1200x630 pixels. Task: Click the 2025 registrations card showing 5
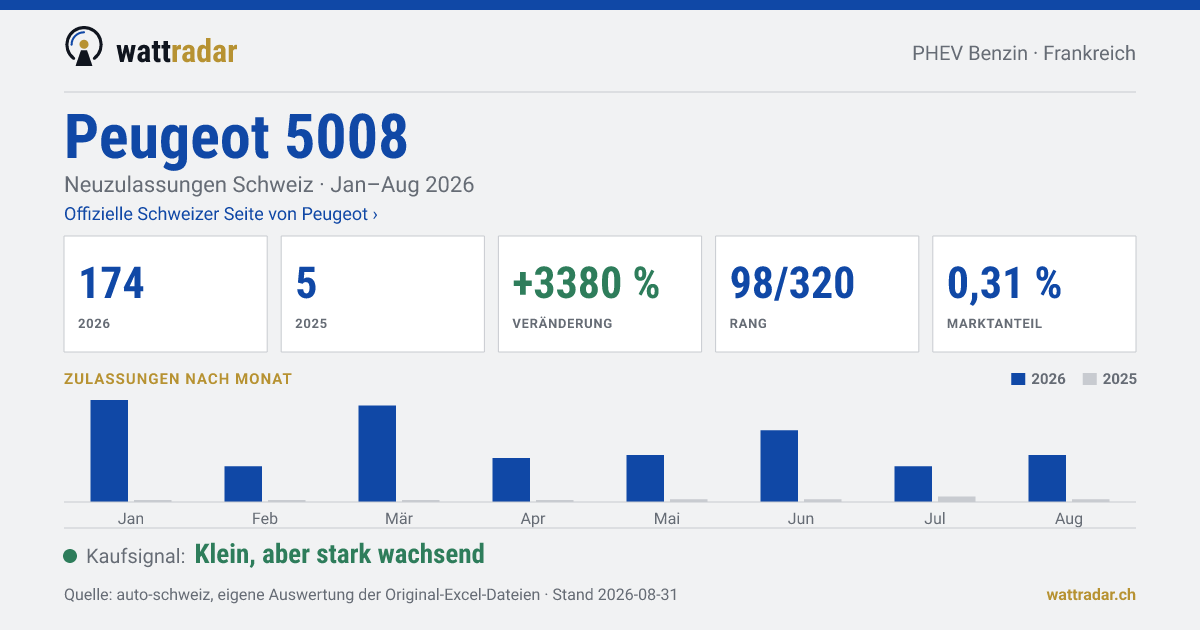click(x=383, y=294)
